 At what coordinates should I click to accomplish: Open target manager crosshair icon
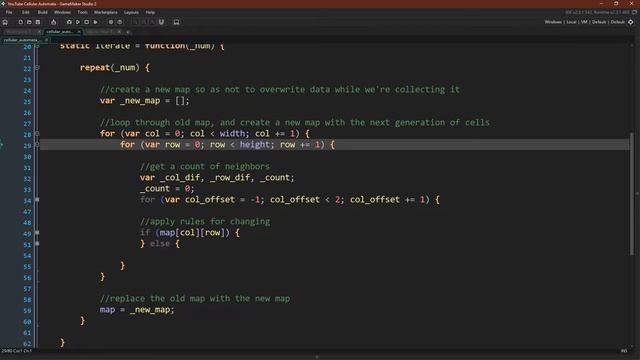coord(631,22)
